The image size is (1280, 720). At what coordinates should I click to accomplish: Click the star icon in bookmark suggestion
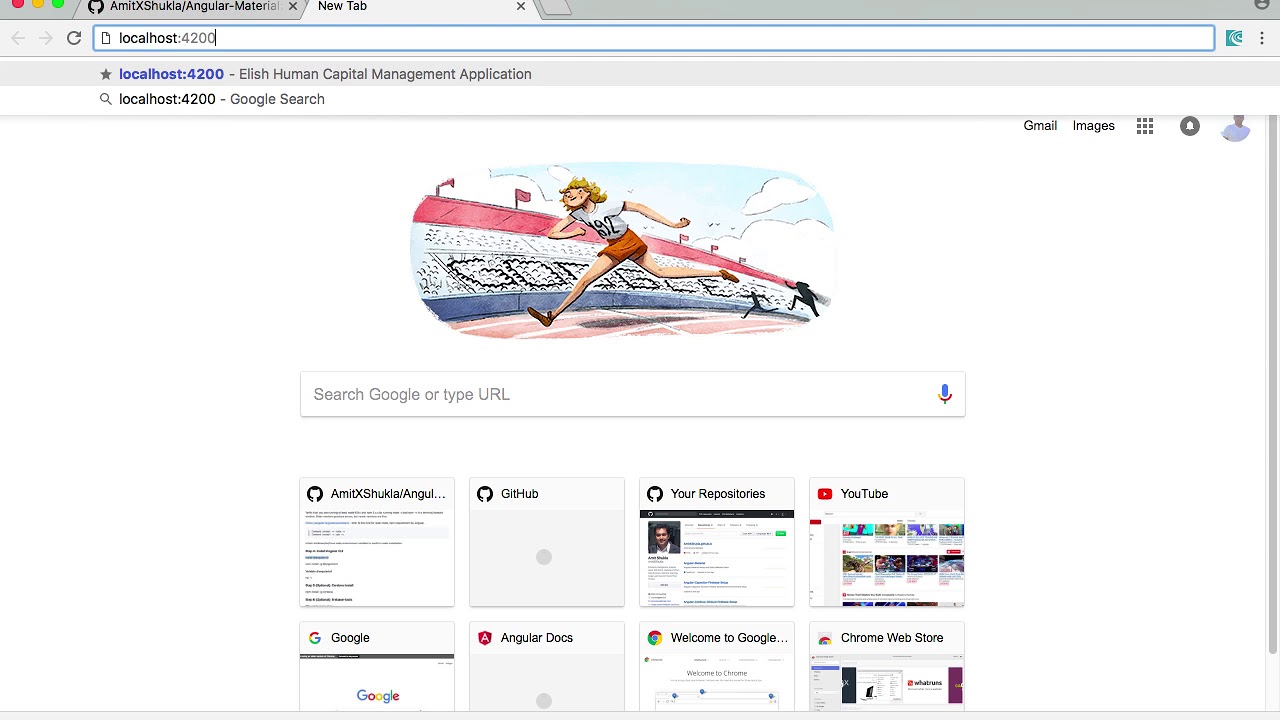tap(106, 74)
